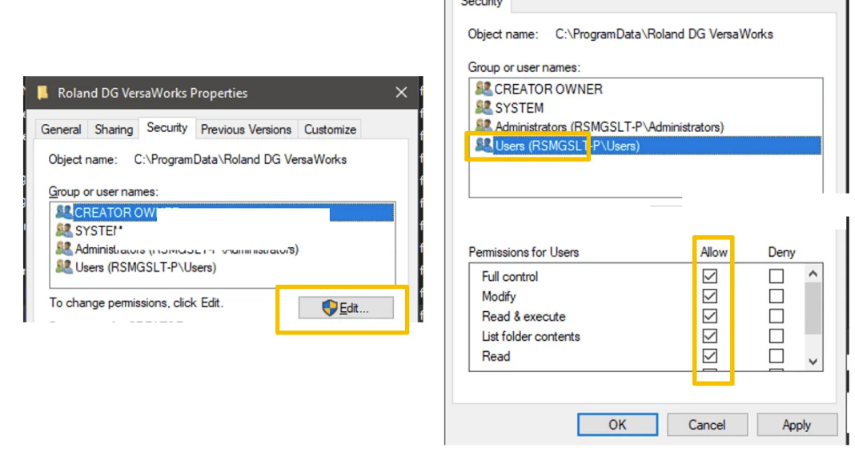Select CREATOR OWNER group icon in Properties list

pos(64,212)
